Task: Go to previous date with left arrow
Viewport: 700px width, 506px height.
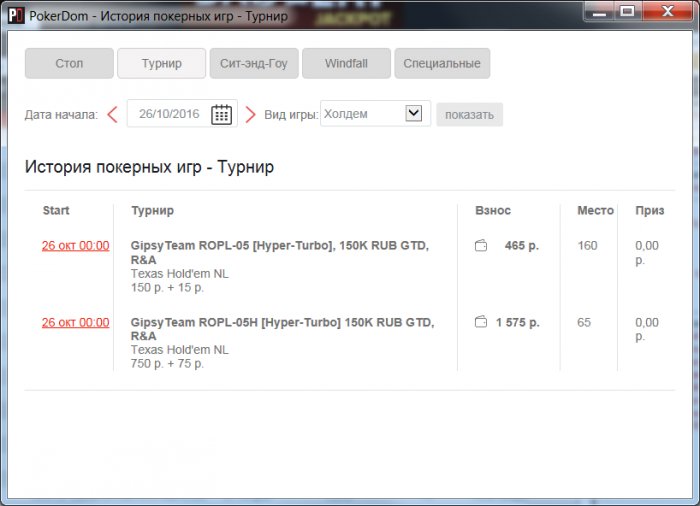Action: (x=112, y=114)
